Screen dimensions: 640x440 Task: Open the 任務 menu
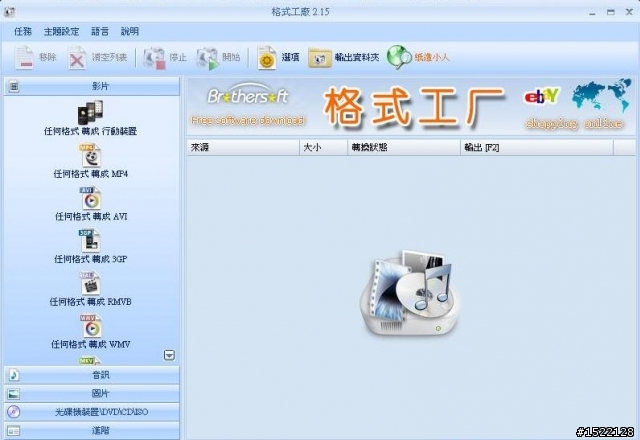point(23,31)
